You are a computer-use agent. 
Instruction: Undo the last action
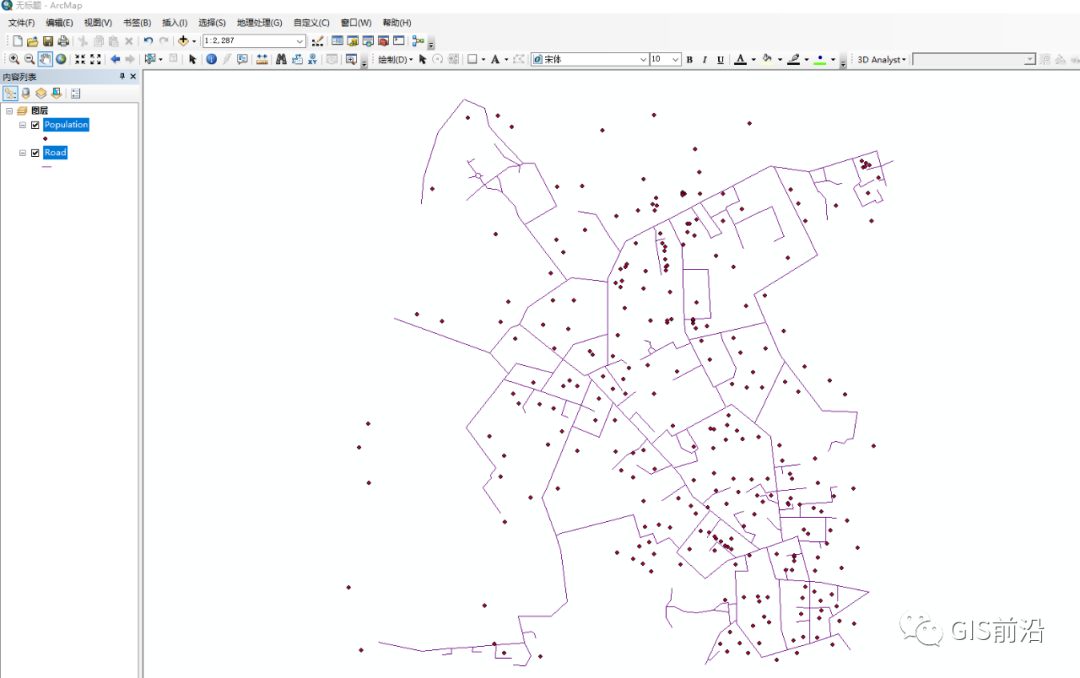pyautogui.click(x=148, y=41)
